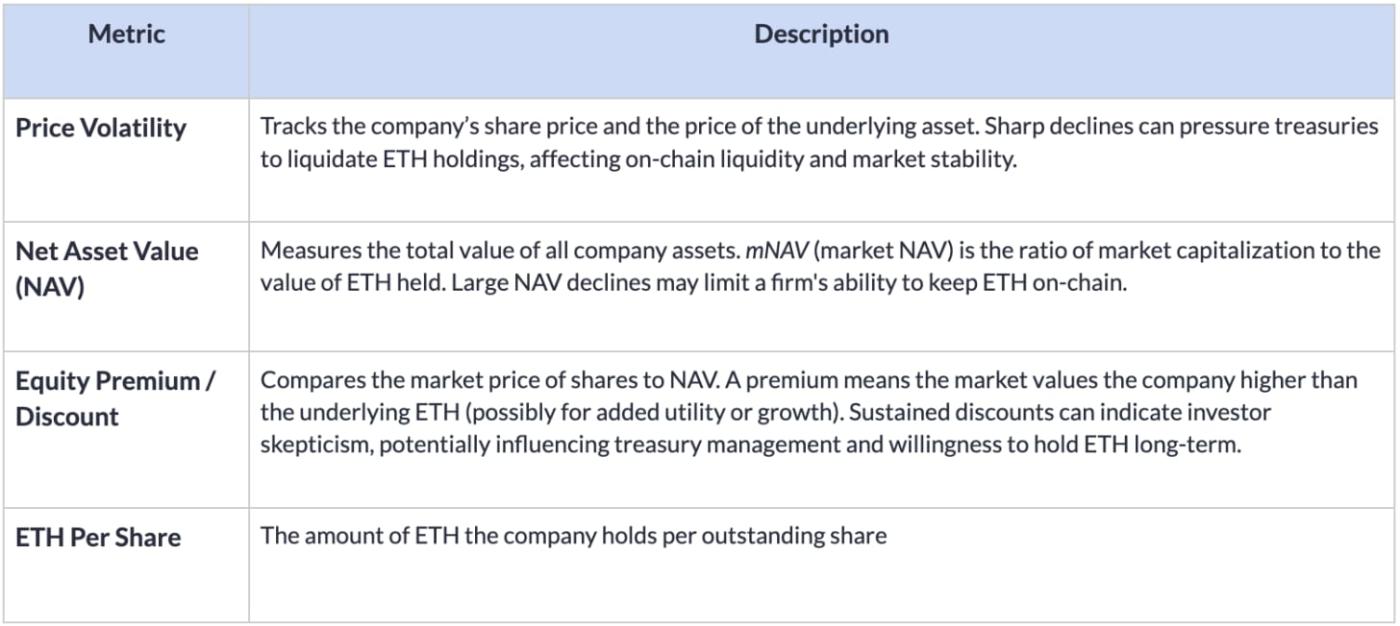Screen dimensions: 1400x626
Task: Select the Price Volatility row label
Action: (x=101, y=128)
